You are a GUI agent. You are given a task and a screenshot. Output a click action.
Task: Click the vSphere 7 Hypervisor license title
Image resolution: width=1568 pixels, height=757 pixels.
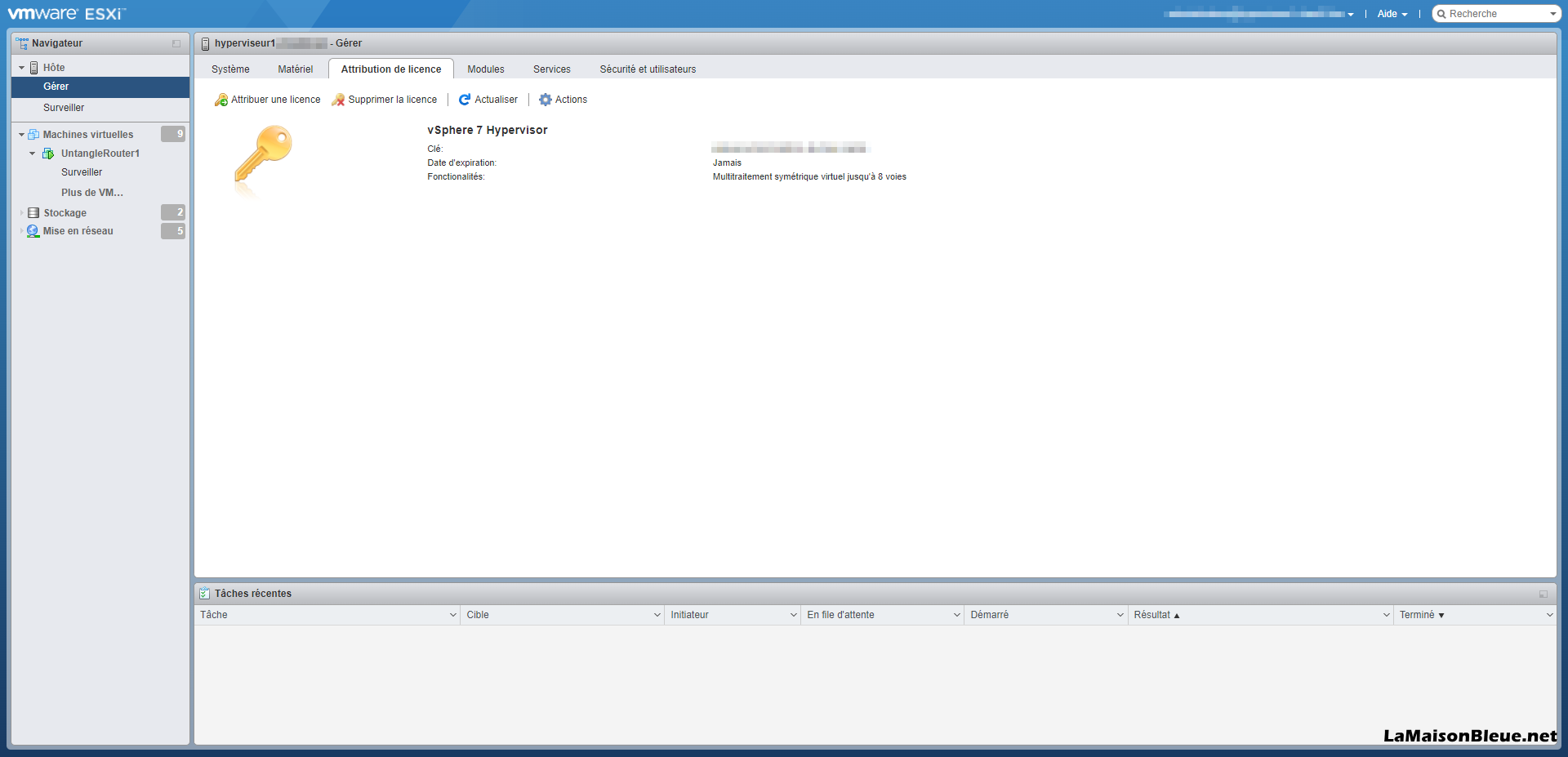click(x=488, y=130)
